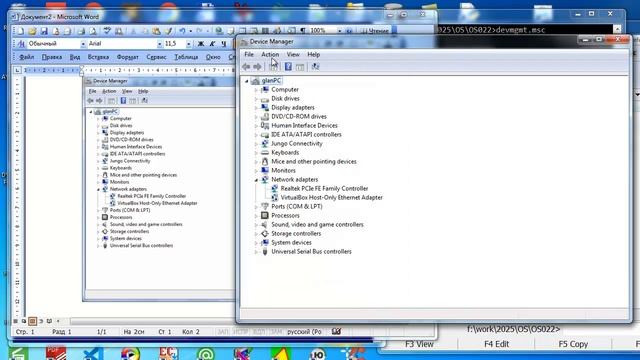640x360 pixels.
Task: Click the Monitors icon in the device tree
Action: pyautogui.click(x=265, y=171)
